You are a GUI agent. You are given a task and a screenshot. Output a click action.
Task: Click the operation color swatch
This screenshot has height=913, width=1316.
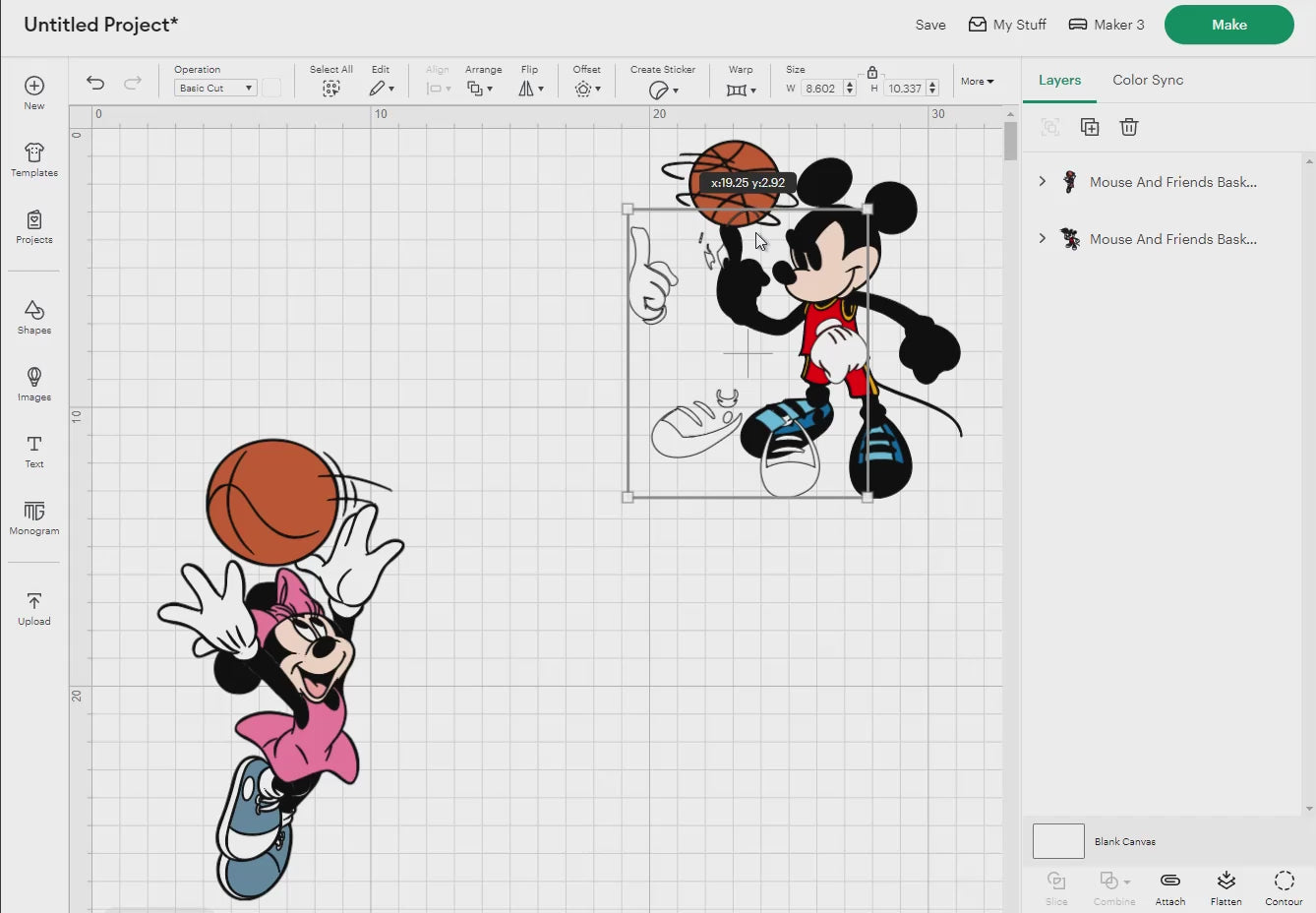click(271, 88)
